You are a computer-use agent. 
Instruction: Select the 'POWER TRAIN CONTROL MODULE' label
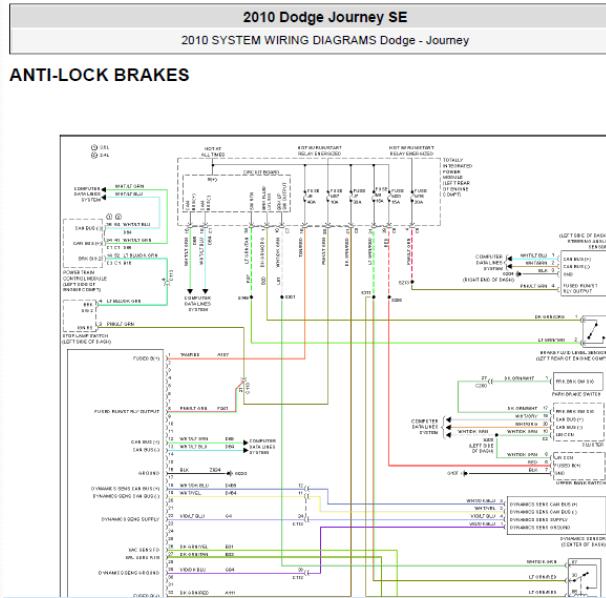tap(85, 281)
